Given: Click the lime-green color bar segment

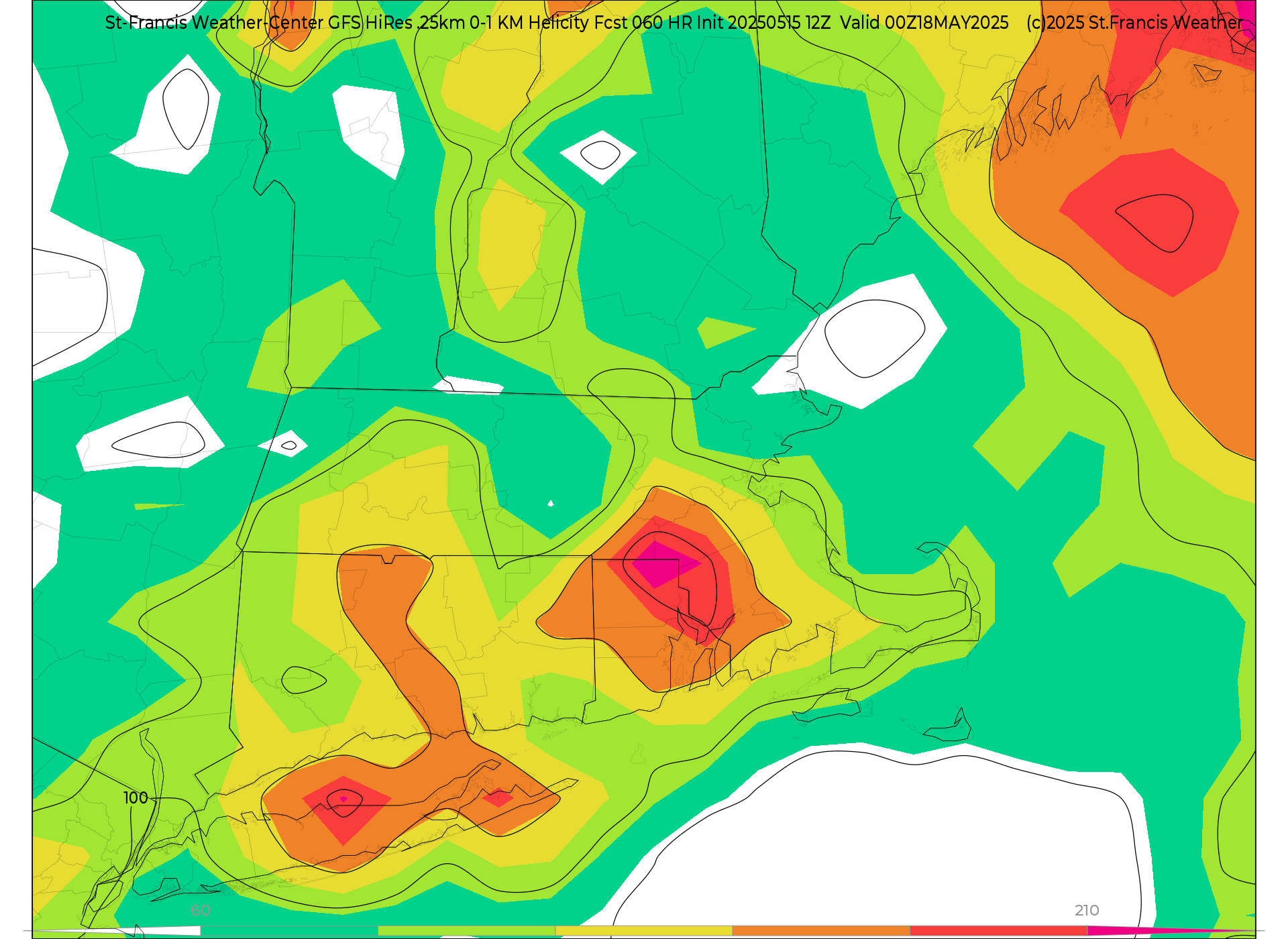Looking at the screenshot, I should click(x=466, y=930).
